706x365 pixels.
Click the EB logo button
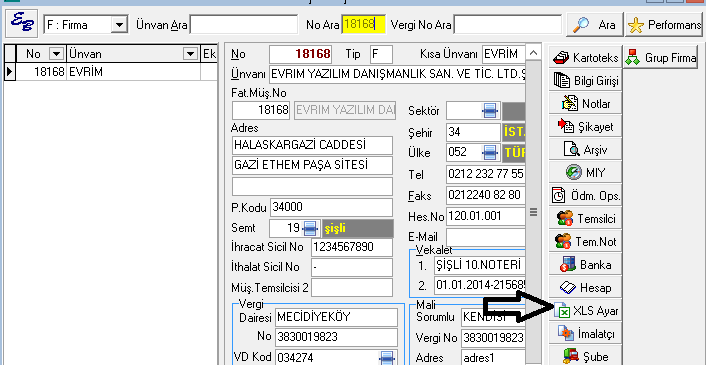tap(22, 24)
